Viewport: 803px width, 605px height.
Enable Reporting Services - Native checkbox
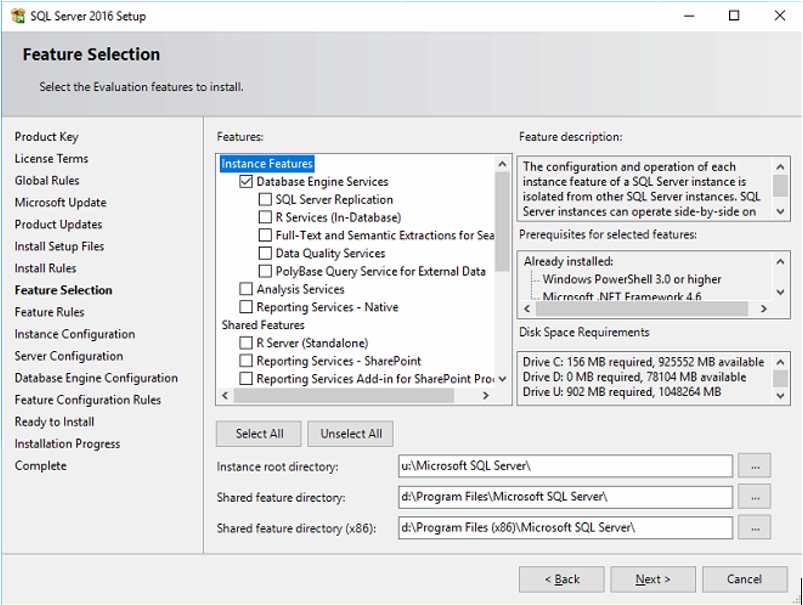246,307
